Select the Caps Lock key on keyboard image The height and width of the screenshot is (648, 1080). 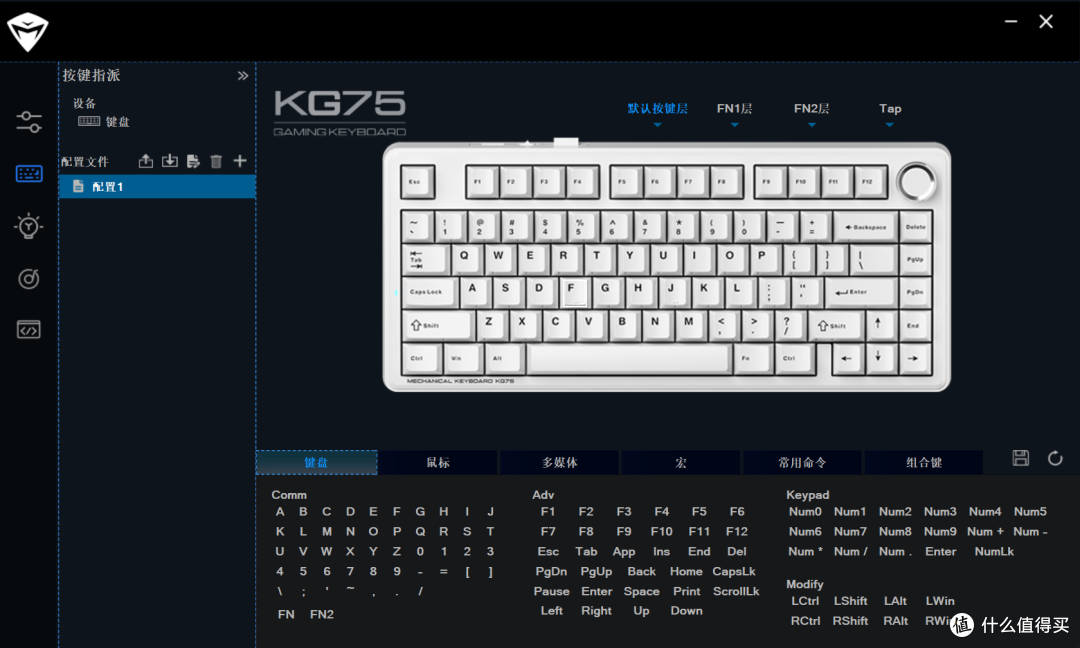tap(428, 292)
